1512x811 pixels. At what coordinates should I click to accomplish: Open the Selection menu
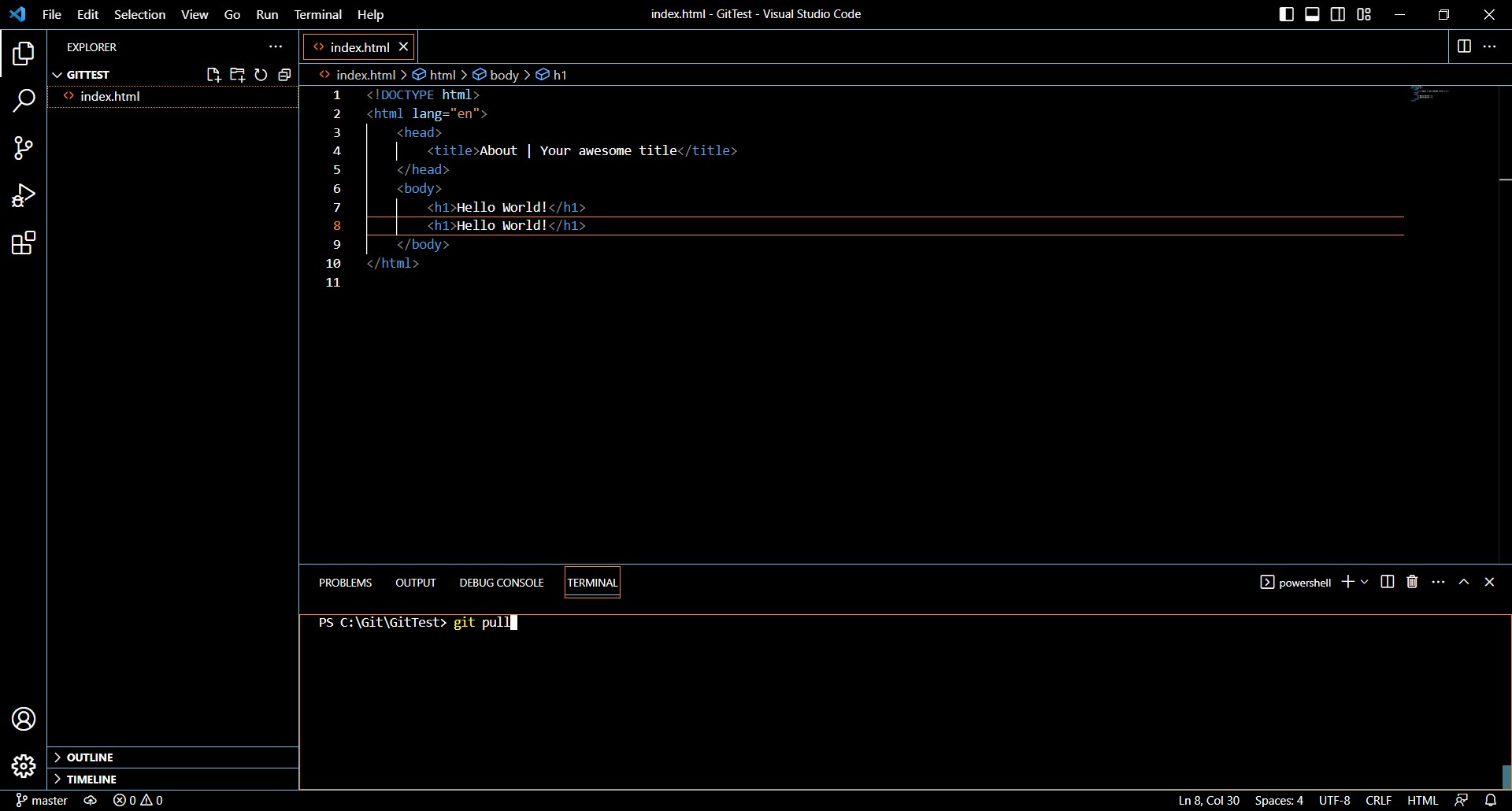[x=139, y=14]
